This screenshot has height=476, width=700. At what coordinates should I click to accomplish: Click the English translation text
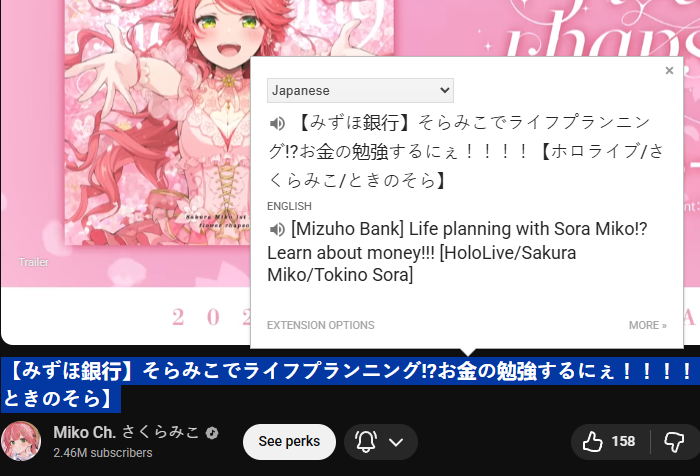[457, 252]
